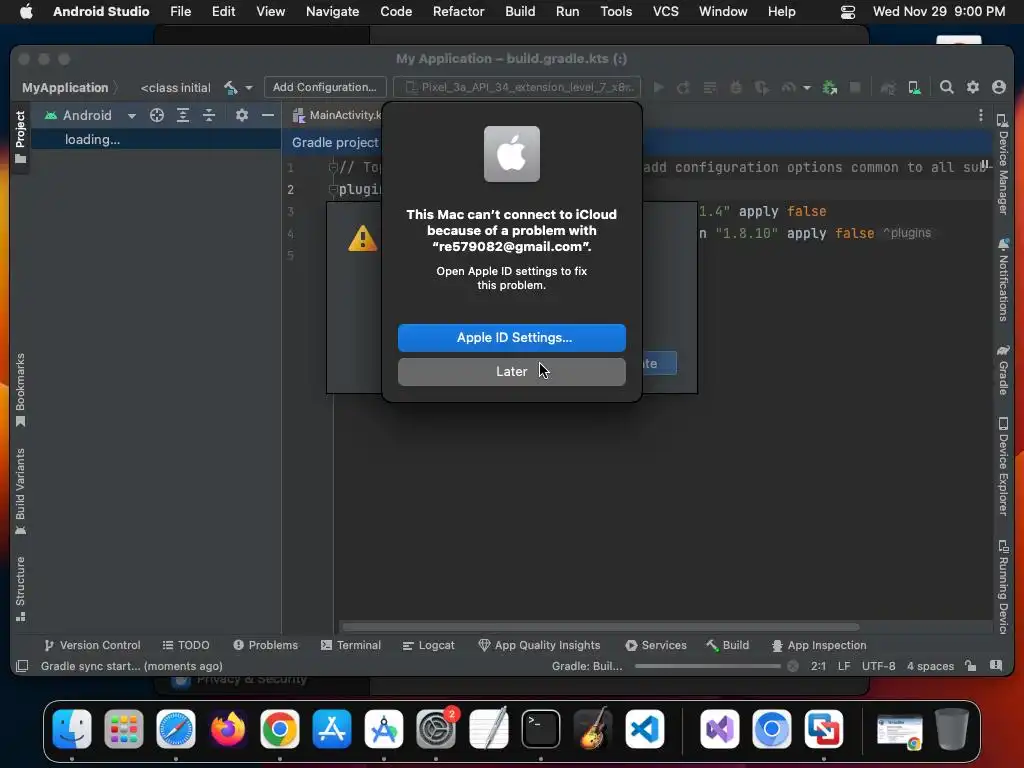
Task: Click the MyApplication breadcrumb
Action: tap(65, 88)
